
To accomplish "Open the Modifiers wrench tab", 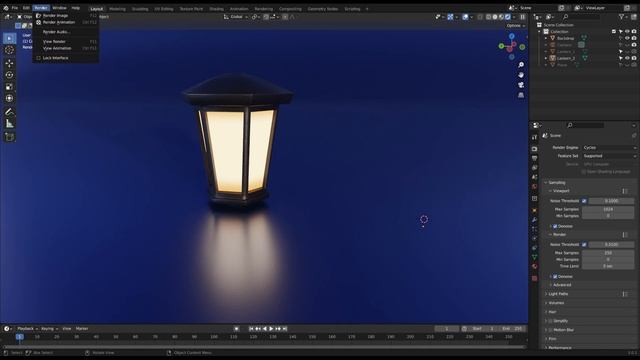I will (x=535, y=220).
